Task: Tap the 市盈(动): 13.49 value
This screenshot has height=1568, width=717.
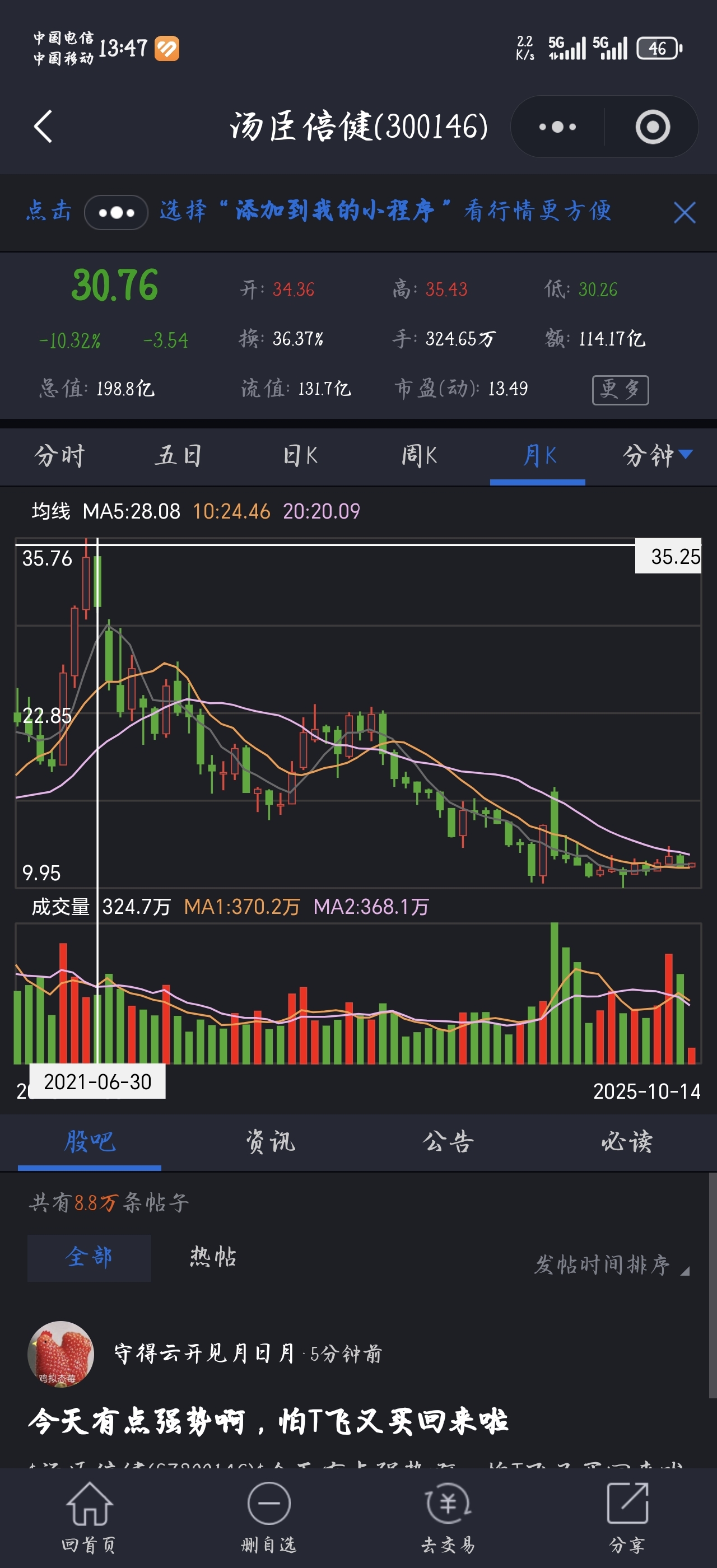Action: [462, 388]
